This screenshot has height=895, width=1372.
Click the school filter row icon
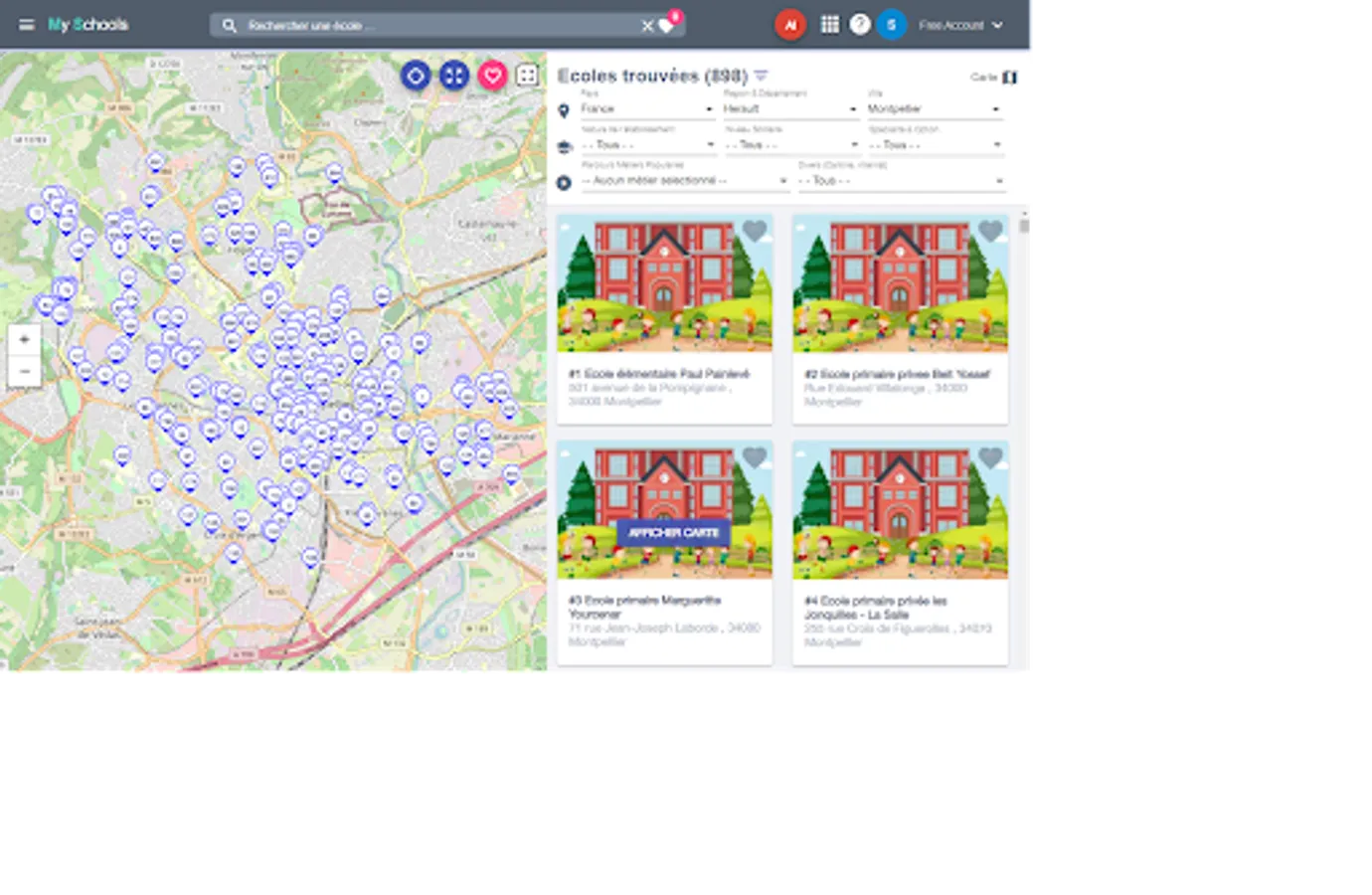tap(564, 146)
